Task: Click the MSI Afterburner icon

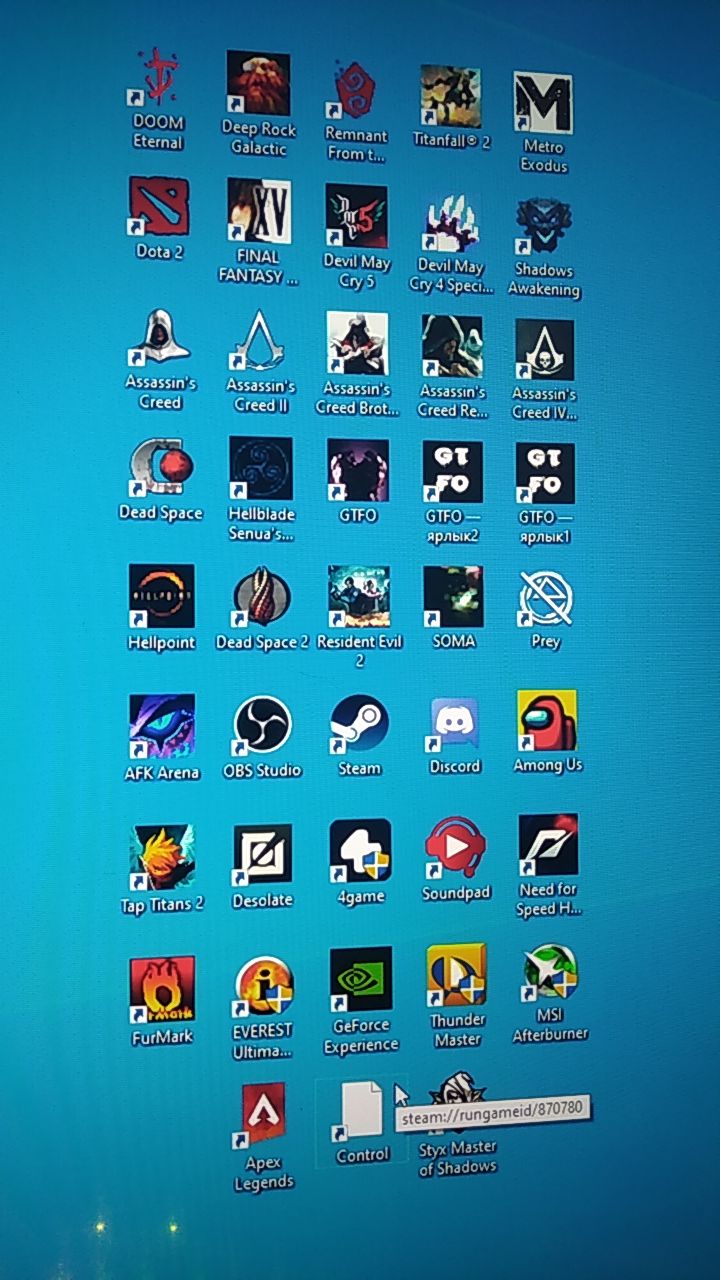Action: (550, 969)
